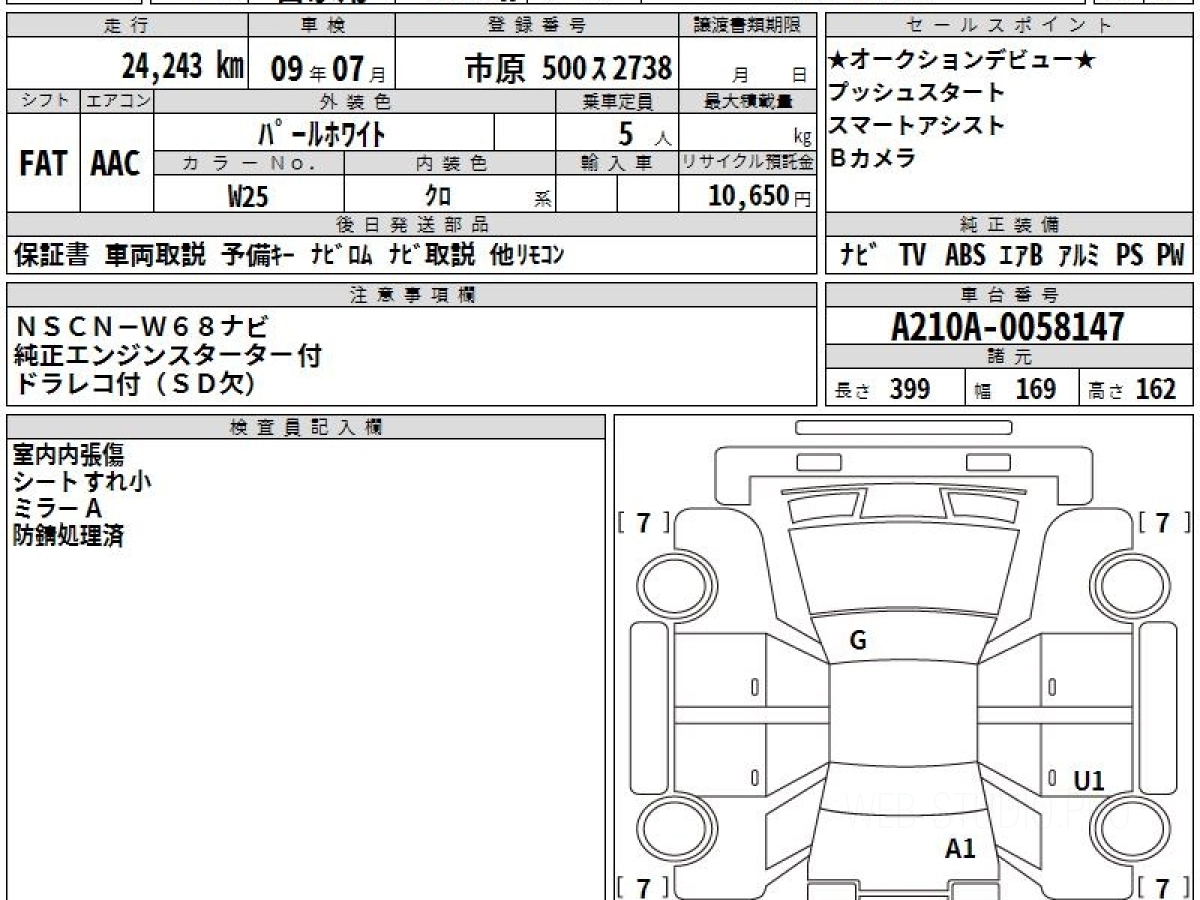Click the G mark on the windshield diagram
Image resolution: width=1200 pixels, height=900 pixels.
[857, 642]
